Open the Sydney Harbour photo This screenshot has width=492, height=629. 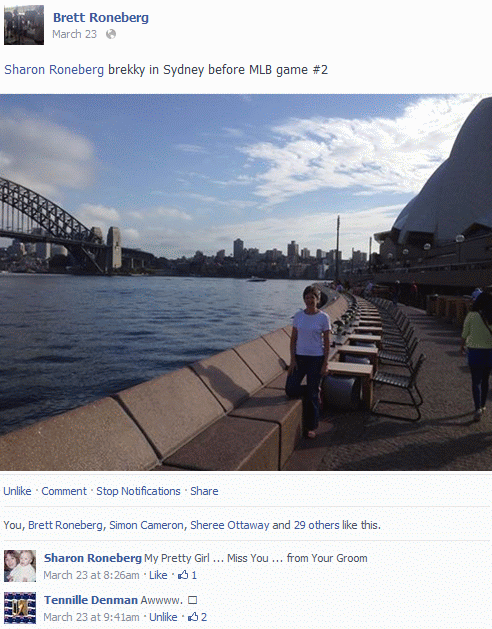tap(246, 282)
